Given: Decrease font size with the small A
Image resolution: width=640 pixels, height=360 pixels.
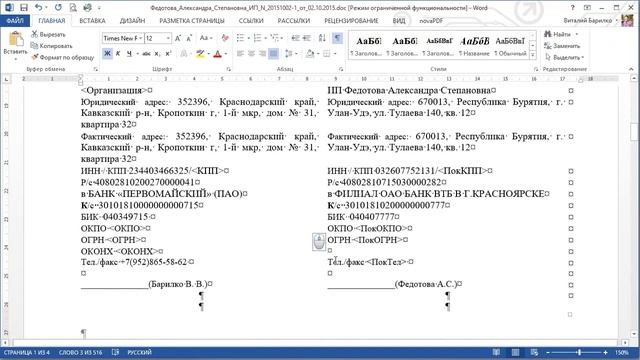Looking at the screenshot, I should point(189,38).
